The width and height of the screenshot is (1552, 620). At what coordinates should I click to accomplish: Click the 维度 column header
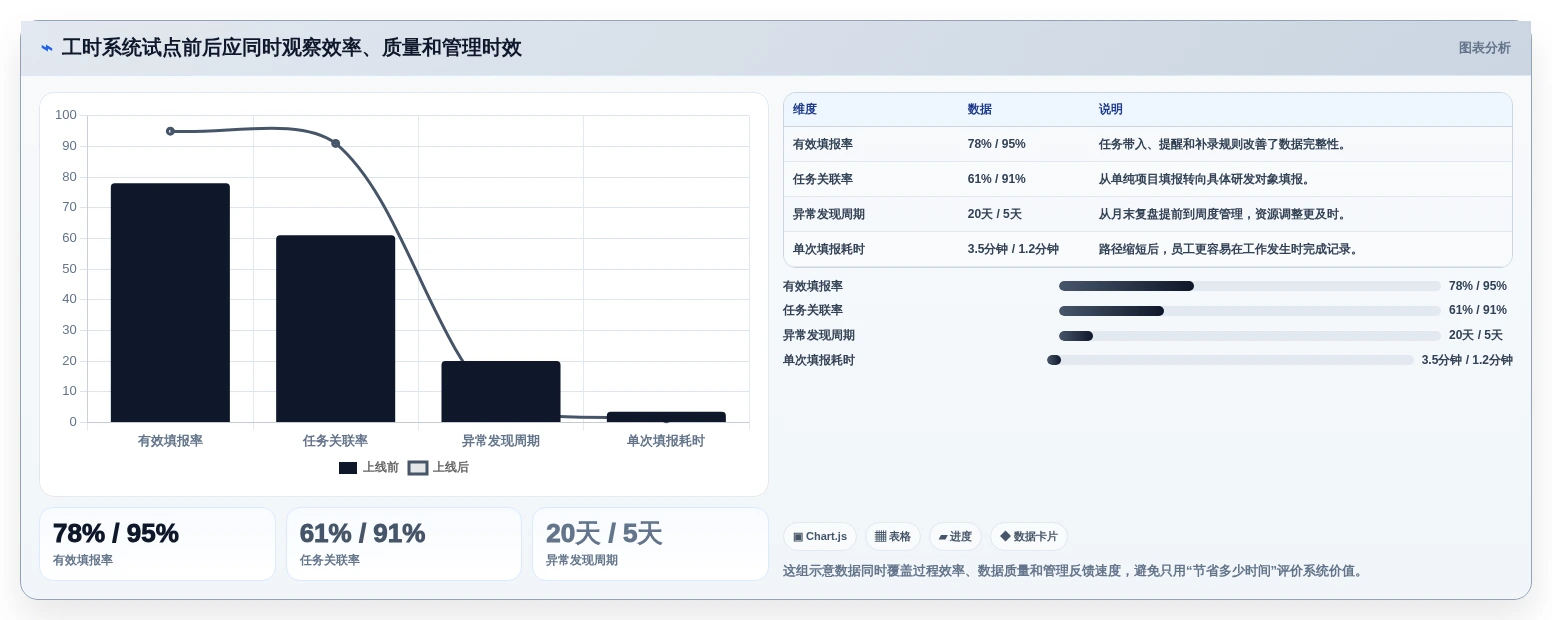click(x=805, y=110)
